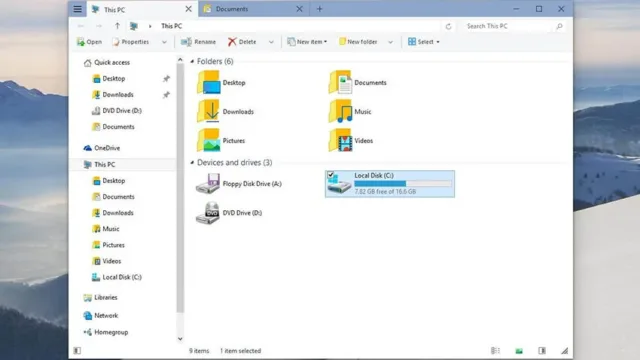Expand the dropdown arrow next to Delete
Viewport: 640px width, 360px height.
[271, 42]
